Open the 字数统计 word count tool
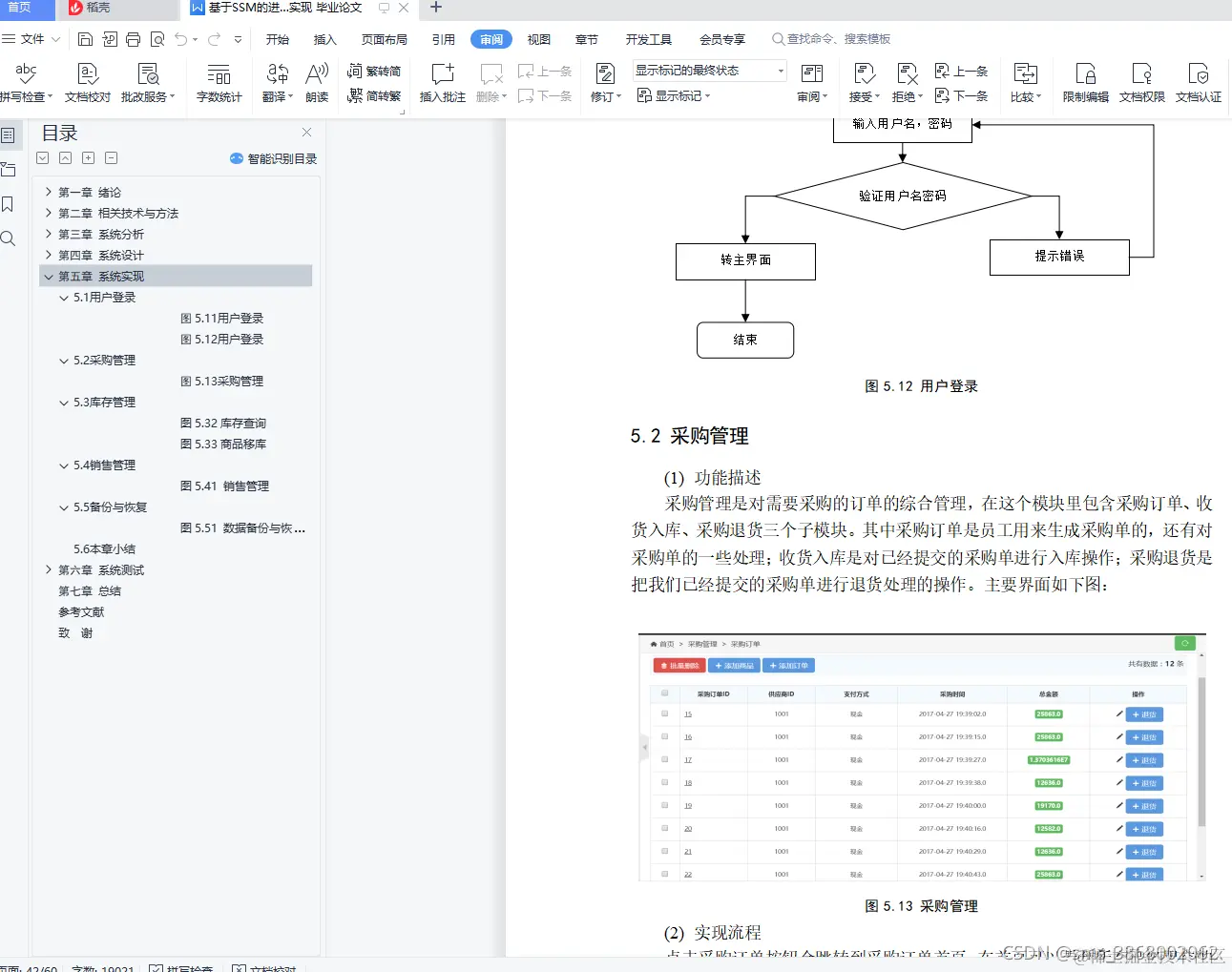Viewport: 1232px width, 972px height. click(x=219, y=81)
